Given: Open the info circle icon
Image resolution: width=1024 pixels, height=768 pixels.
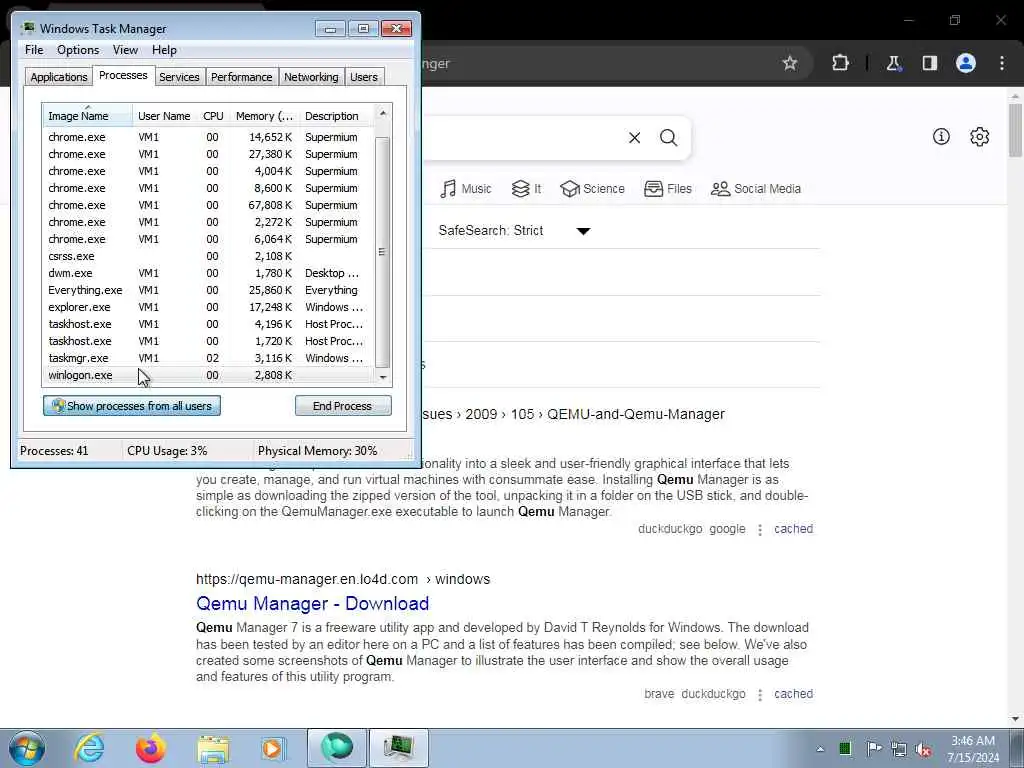Looking at the screenshot, I should point(941,136).
